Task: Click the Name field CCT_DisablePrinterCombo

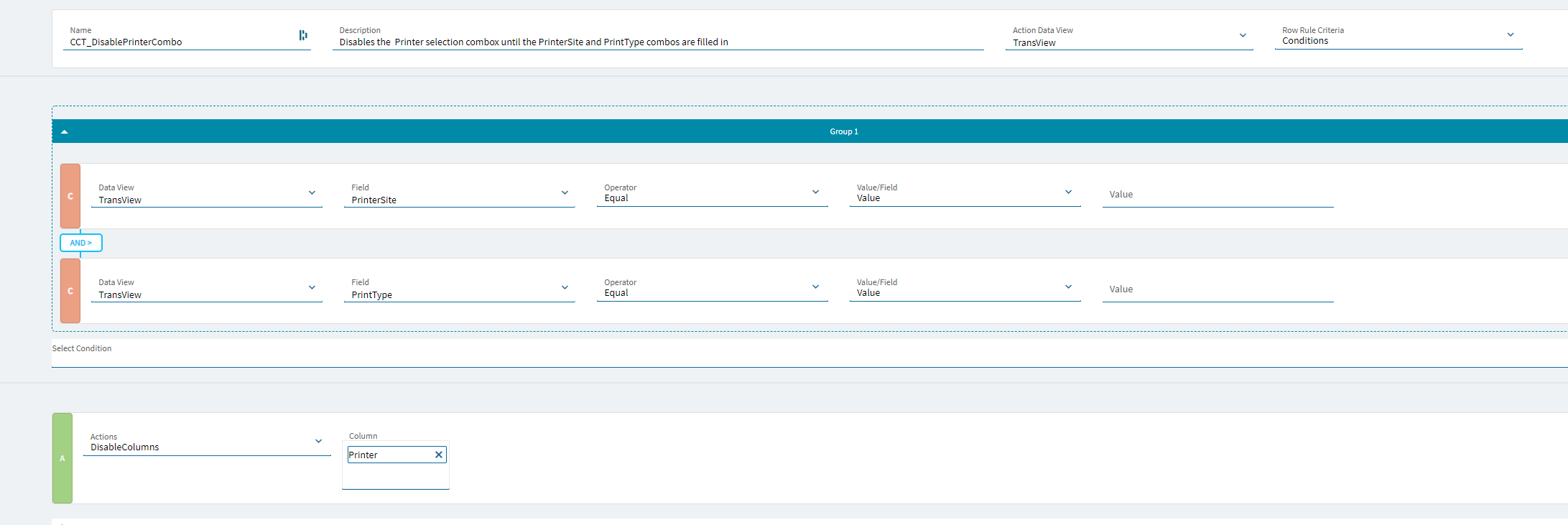Action: coord(187,37)
